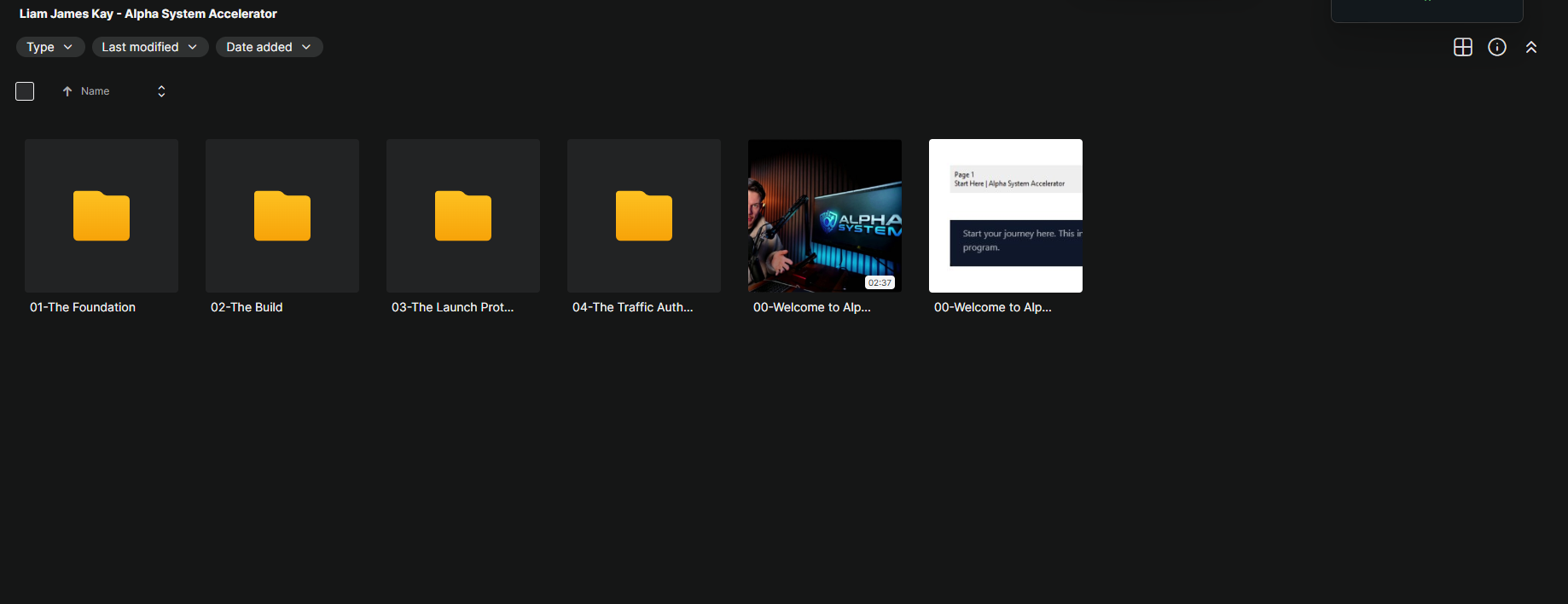This screenshot has width=1568, height=604.
Task: Open the Start Here document thumbnail
Action: (x=1006, y=216)
